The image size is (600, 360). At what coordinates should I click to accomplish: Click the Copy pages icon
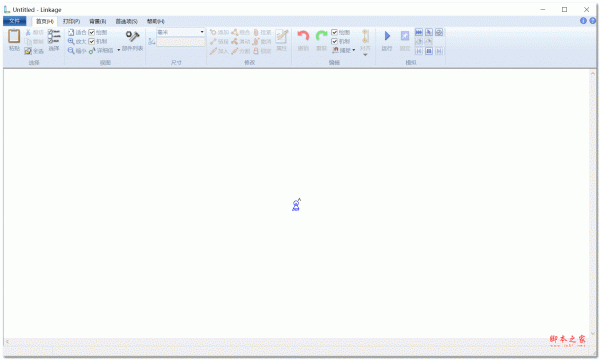point(28,41)
